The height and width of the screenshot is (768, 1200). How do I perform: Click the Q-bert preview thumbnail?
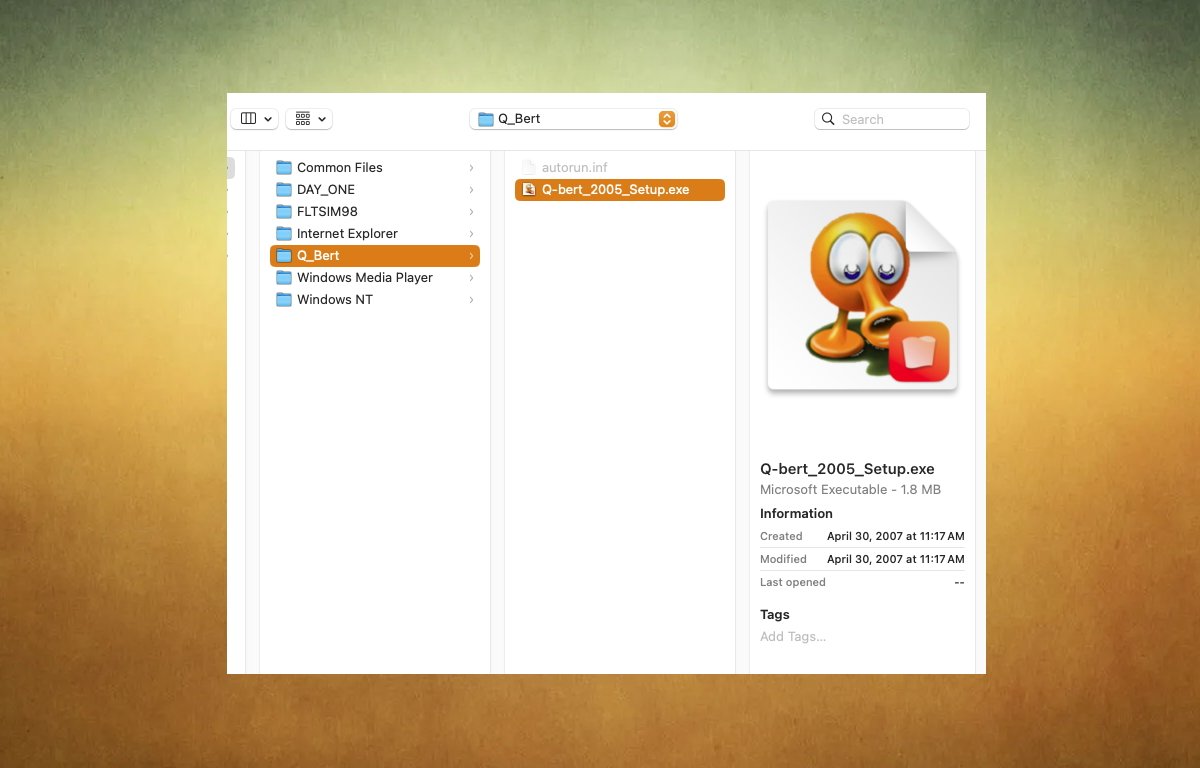tap(862, 295)
